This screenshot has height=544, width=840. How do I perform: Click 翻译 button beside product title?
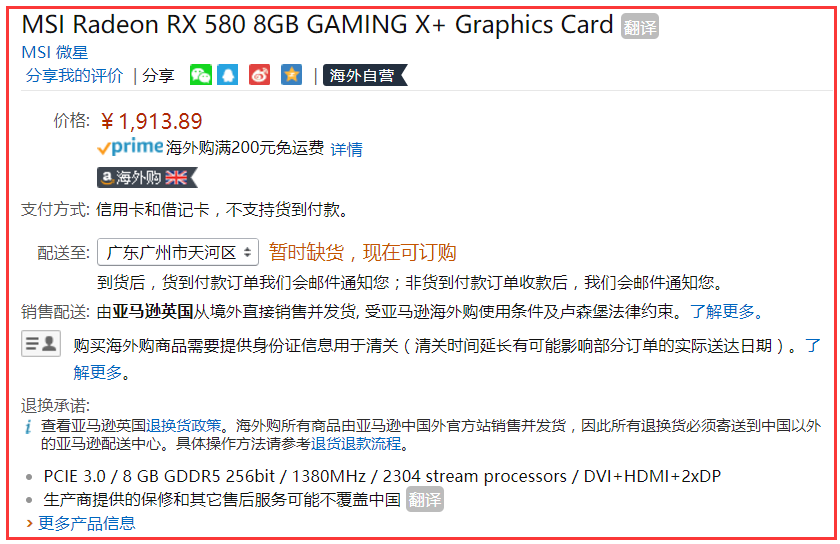click(640, 26)
